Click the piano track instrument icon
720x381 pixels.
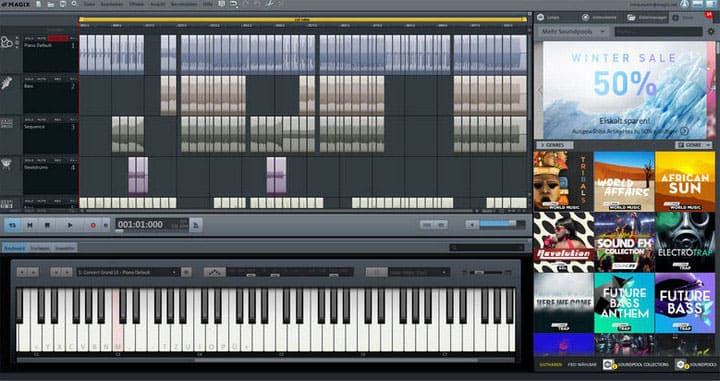pyautogui.click(x=6, y=42)
